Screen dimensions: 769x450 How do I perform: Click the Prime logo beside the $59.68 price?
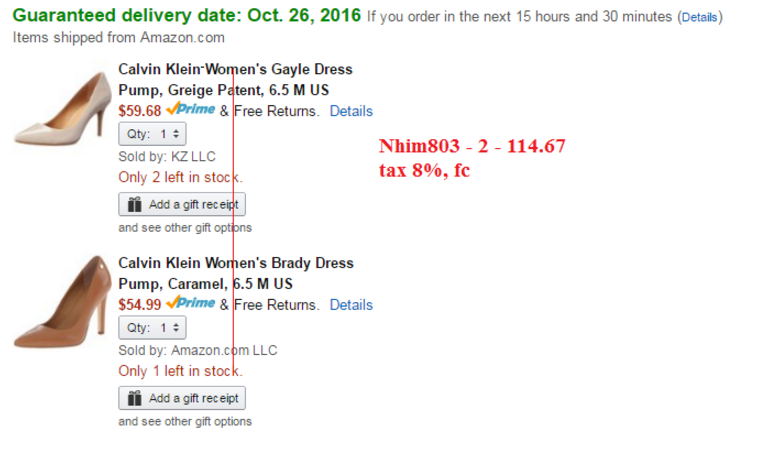(190, 110)
